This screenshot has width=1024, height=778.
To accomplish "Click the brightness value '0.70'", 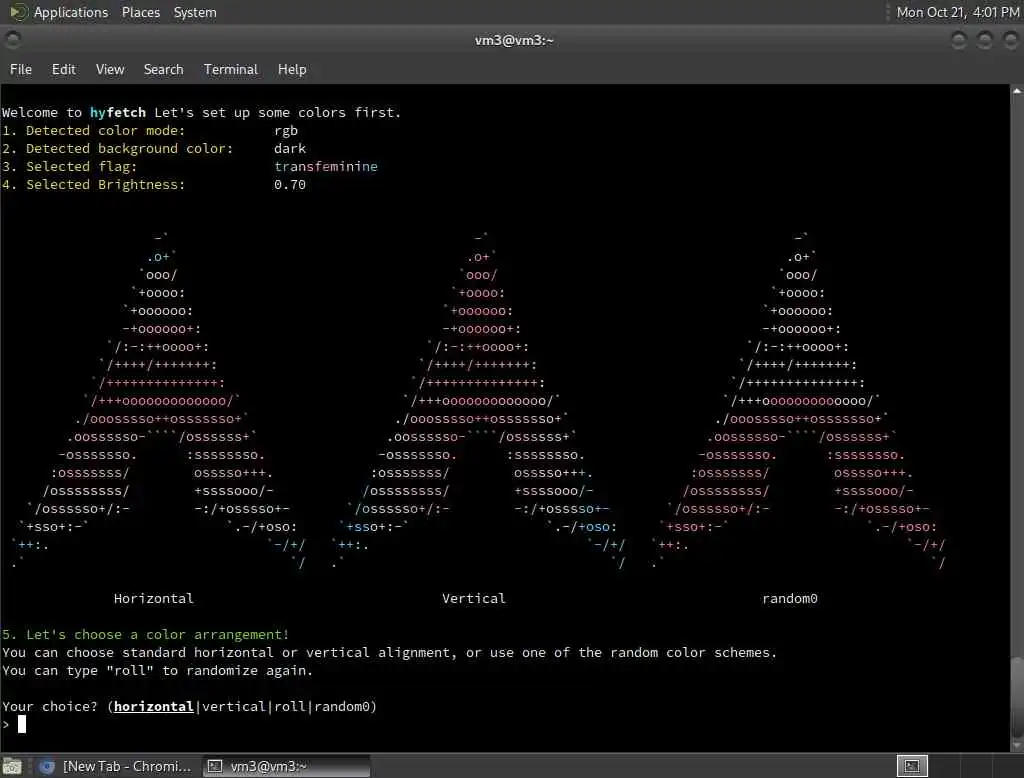I will (290, 185).
